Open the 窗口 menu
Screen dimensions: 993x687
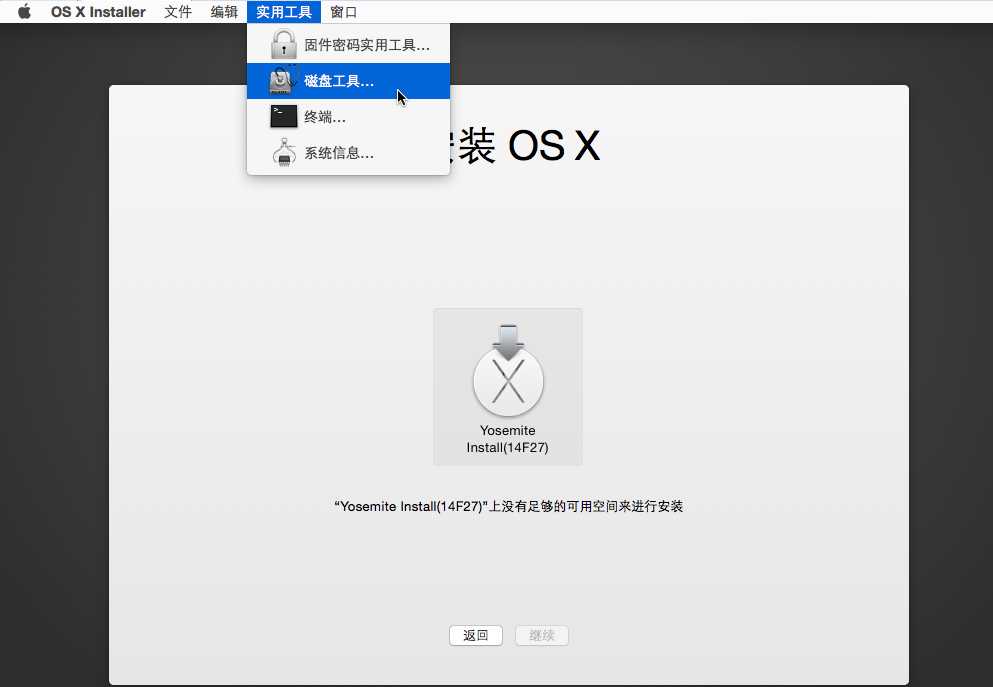tap(344, 12)
